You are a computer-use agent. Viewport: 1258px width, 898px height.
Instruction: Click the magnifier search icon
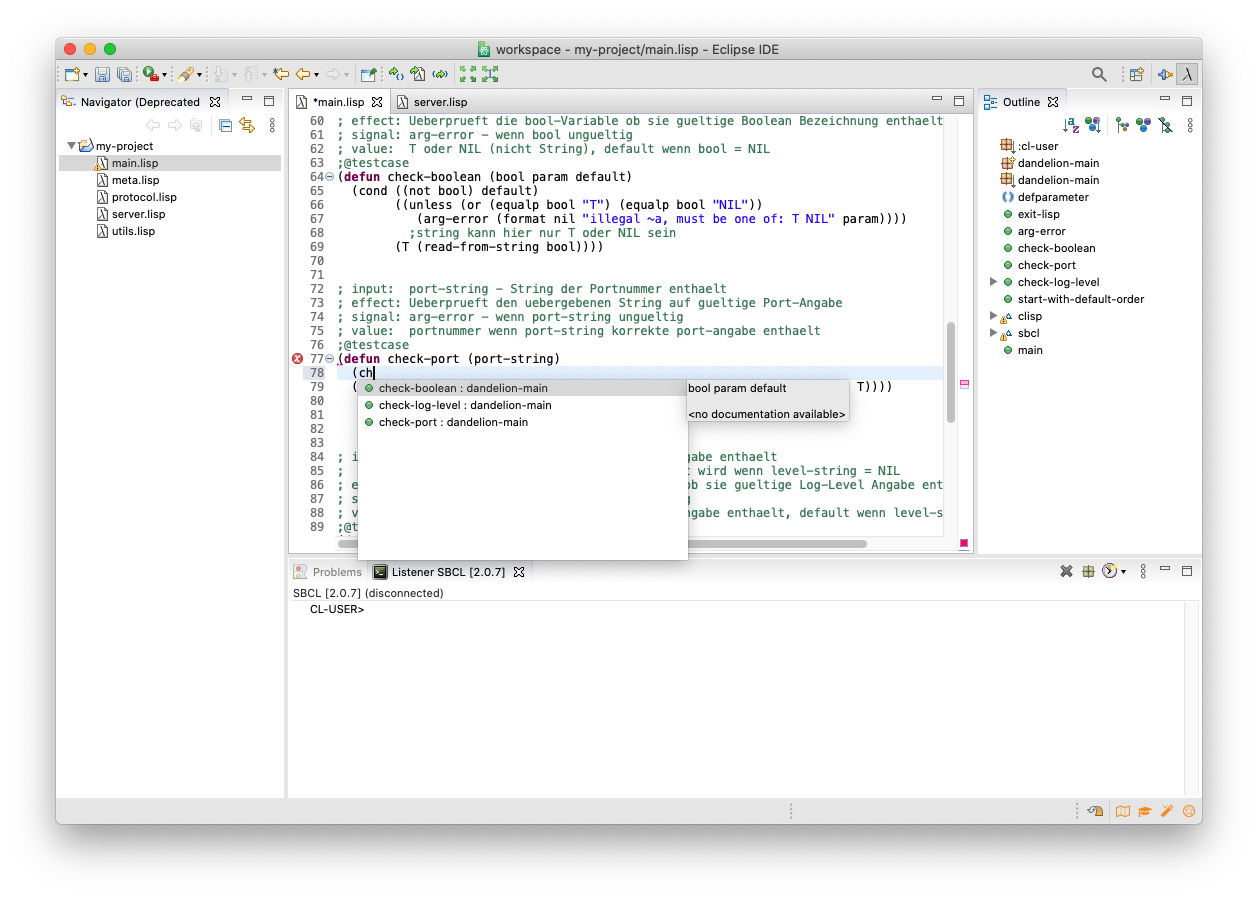[x=1099, y=74]
